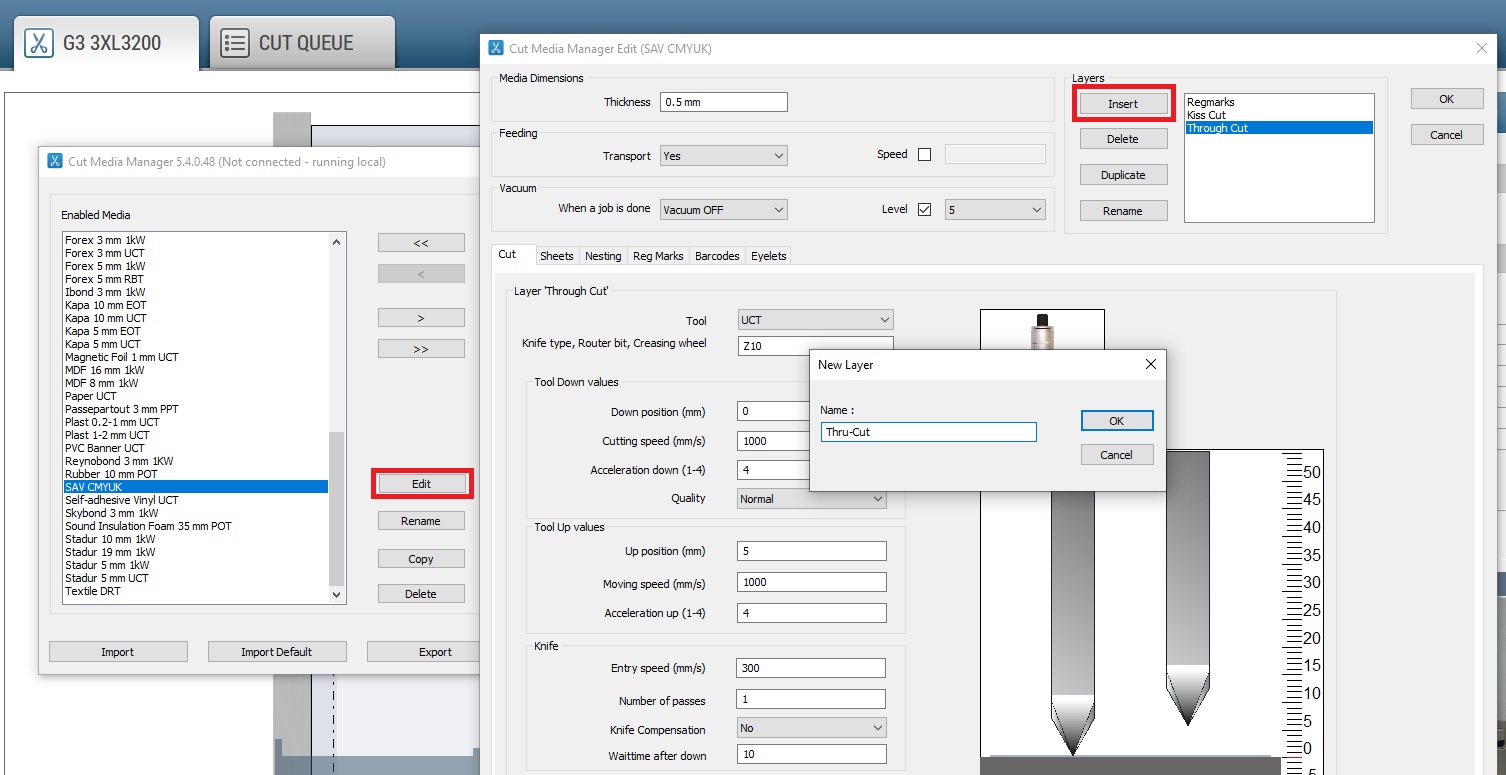This screenshot has width=1506, height=775.
Task: Uncheck the vacuum Level checkbox
Action: tap(924, 209)
